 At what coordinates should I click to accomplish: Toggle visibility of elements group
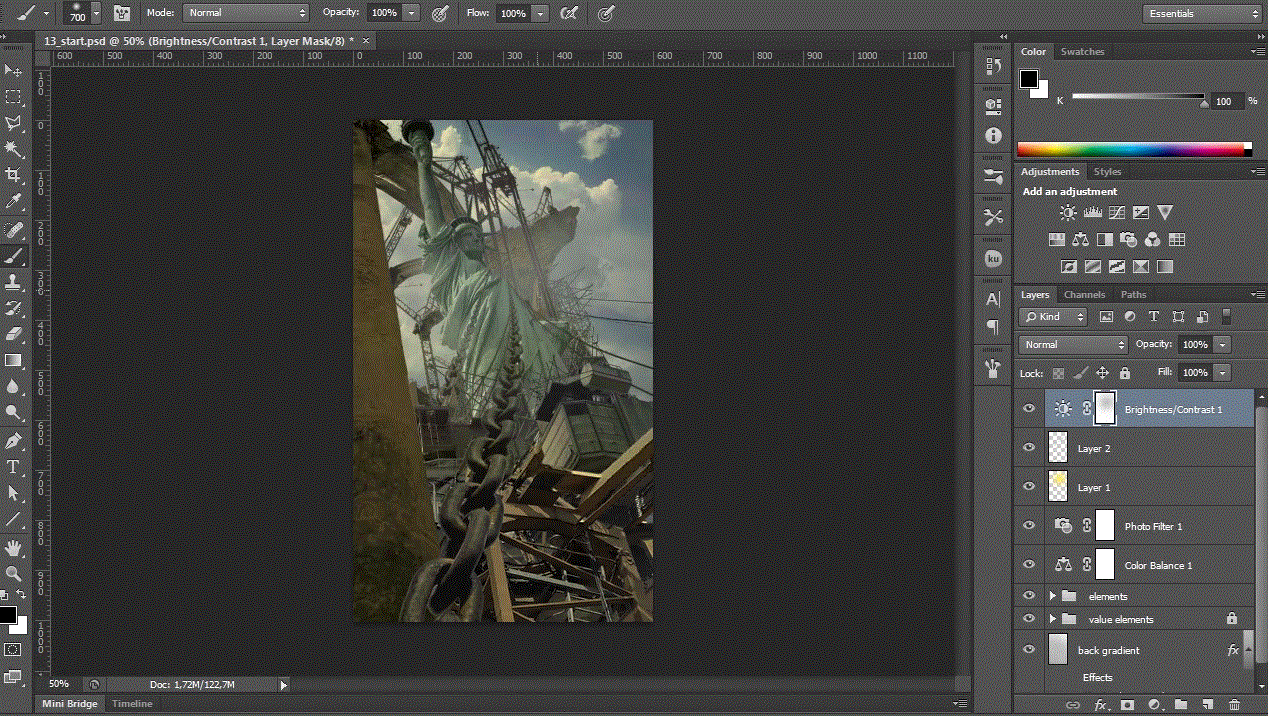(x=1029, y=596)
